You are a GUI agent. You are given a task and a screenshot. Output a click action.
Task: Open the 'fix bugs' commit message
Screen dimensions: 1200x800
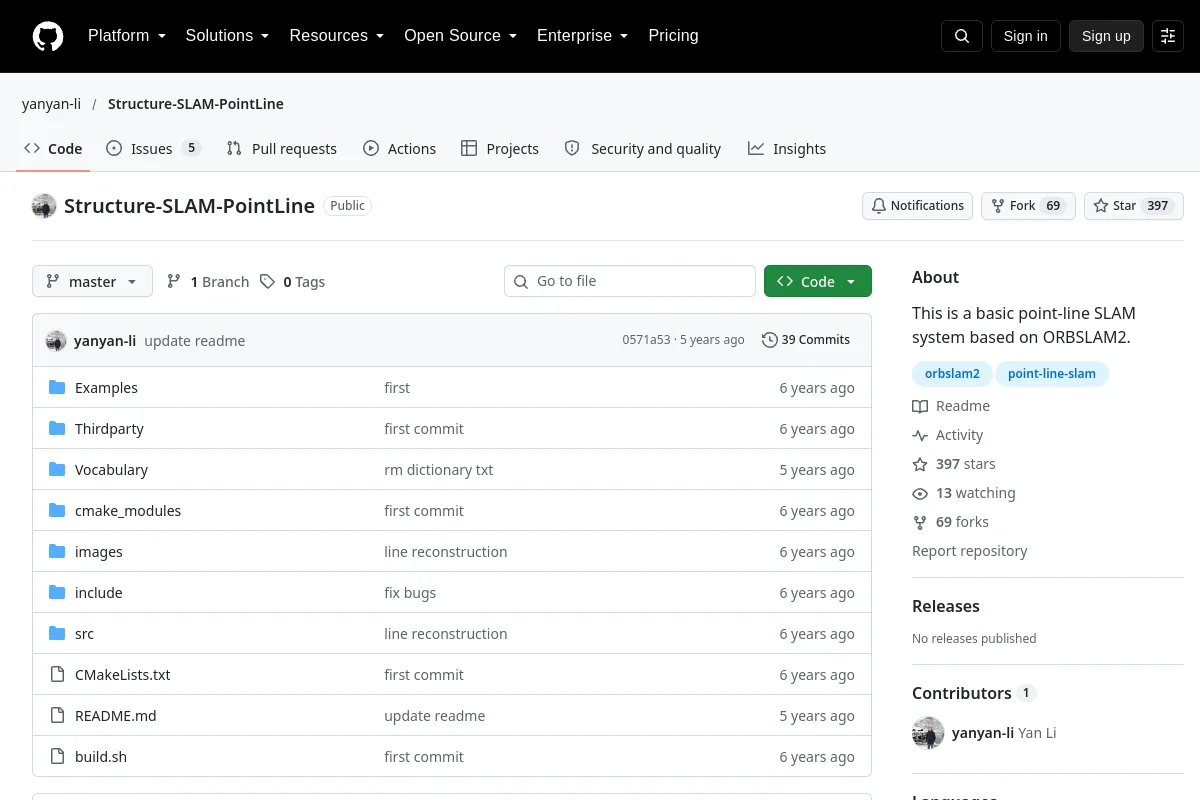[x=410, y=593]
